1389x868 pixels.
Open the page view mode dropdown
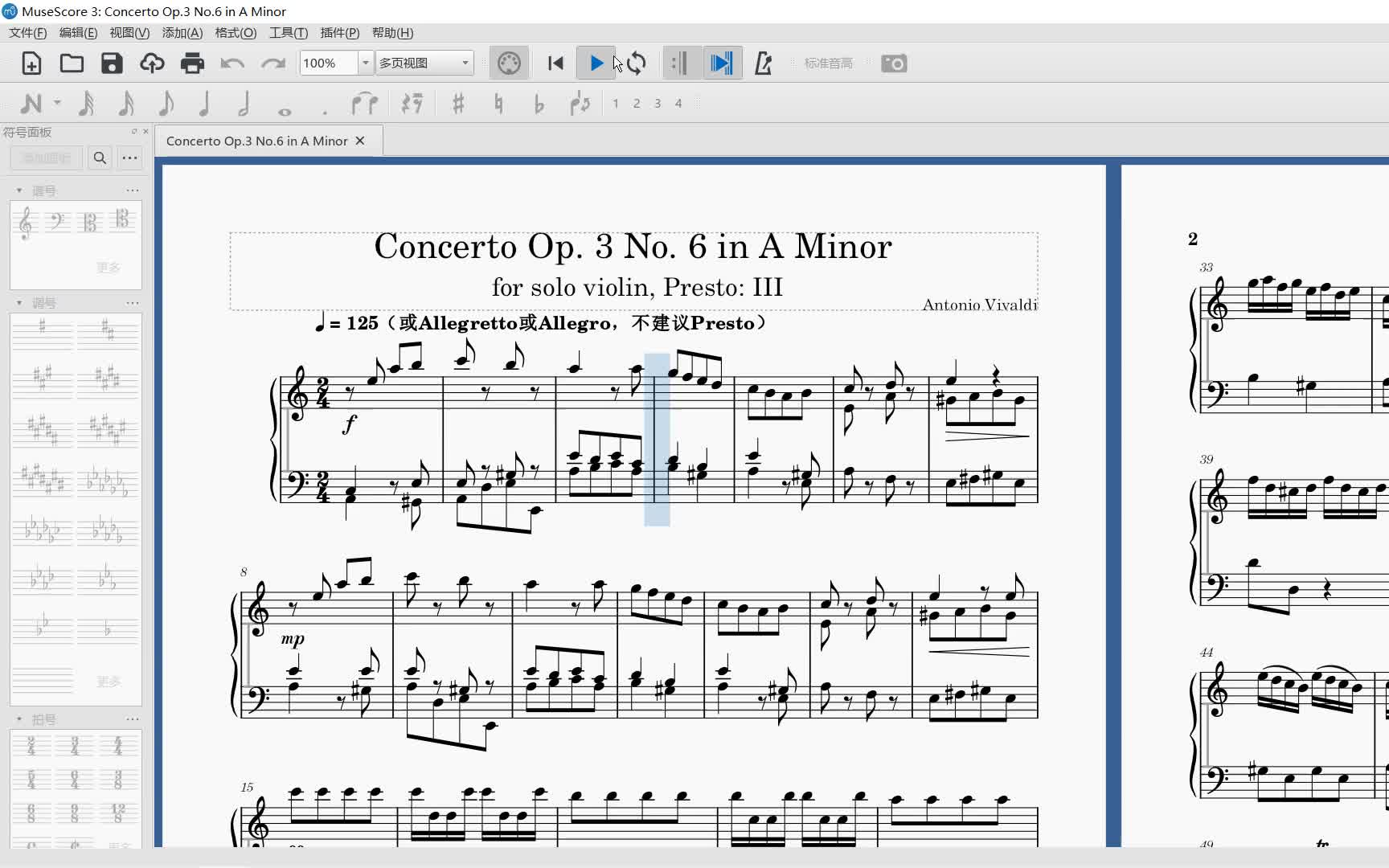tap(424, 63)
